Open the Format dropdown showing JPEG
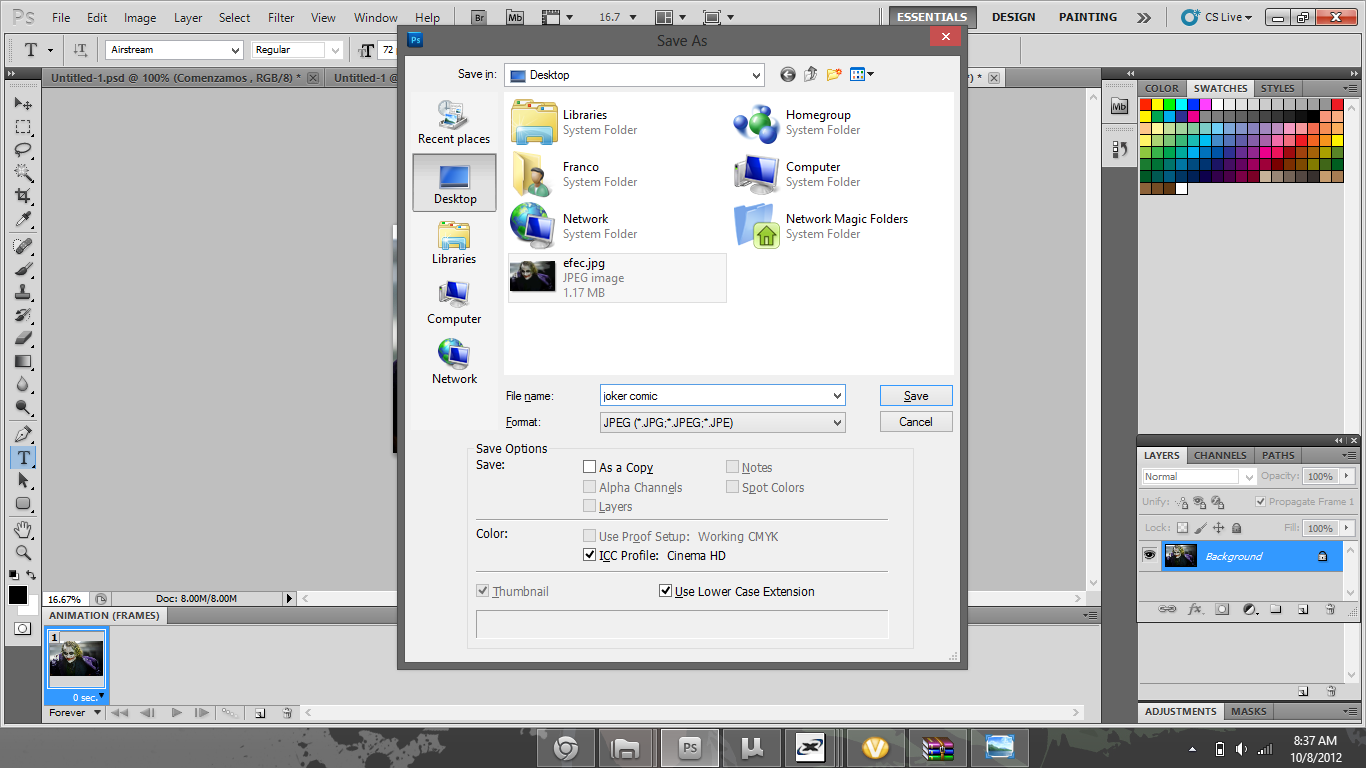The width and height of the screenshot is (1366, 768). pos(722,423)
